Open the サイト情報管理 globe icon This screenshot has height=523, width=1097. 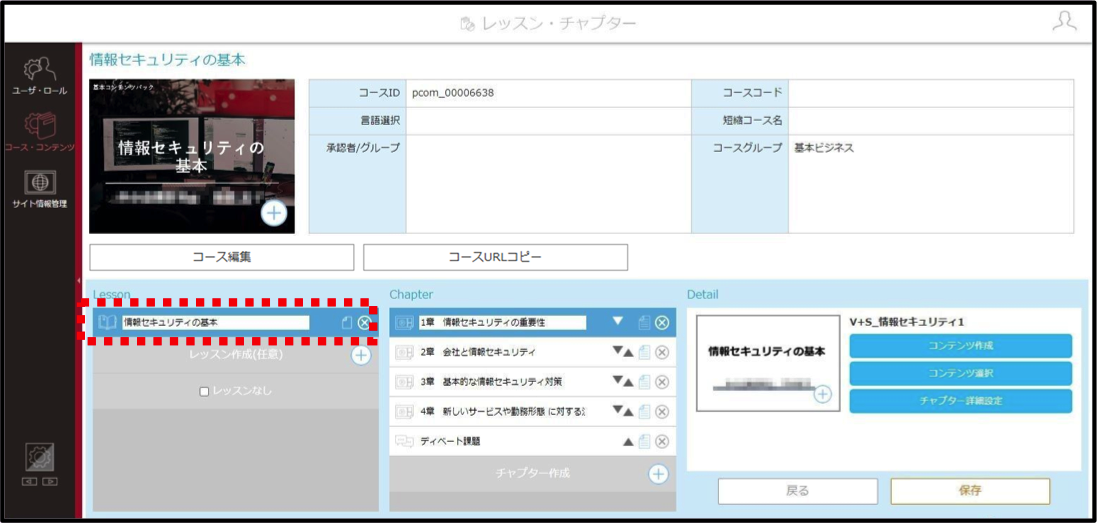[x=39, y=187]
